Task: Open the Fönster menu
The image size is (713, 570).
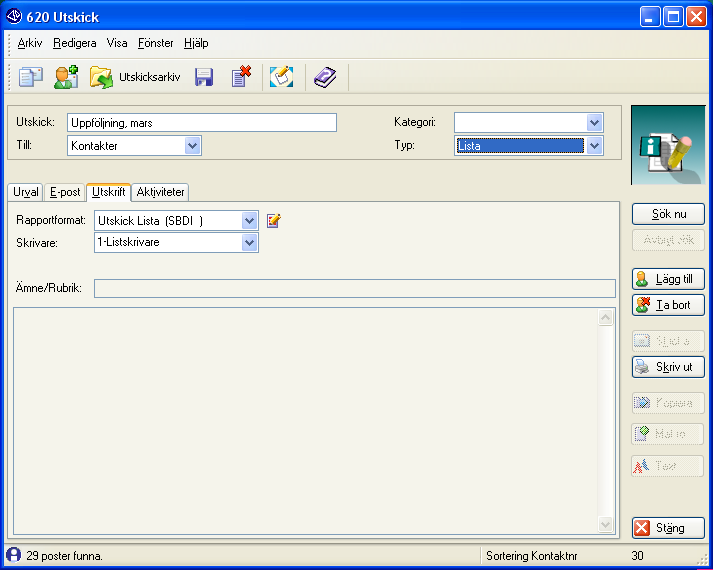Action: click(x=156, y=43)
